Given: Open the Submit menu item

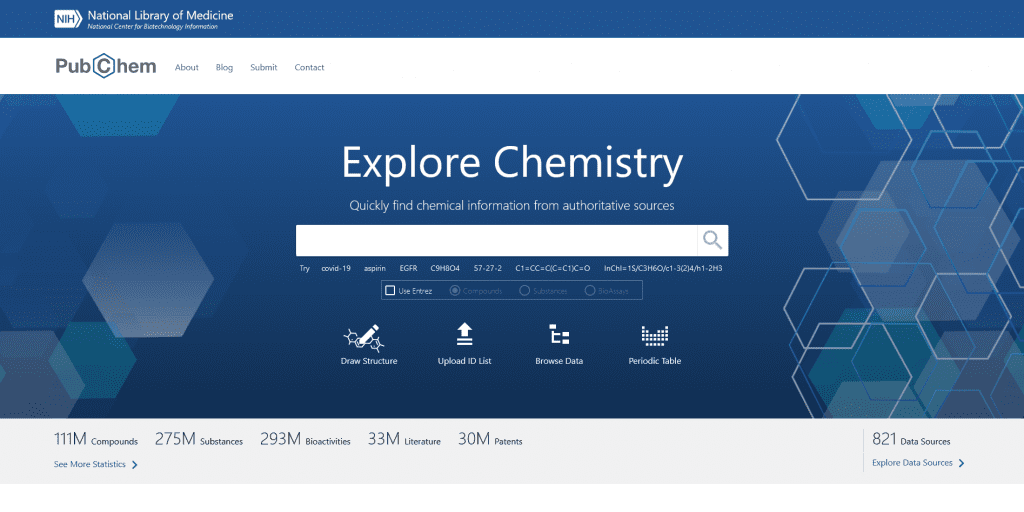Looking at the screenshot, I should click(x=264, y=67).
